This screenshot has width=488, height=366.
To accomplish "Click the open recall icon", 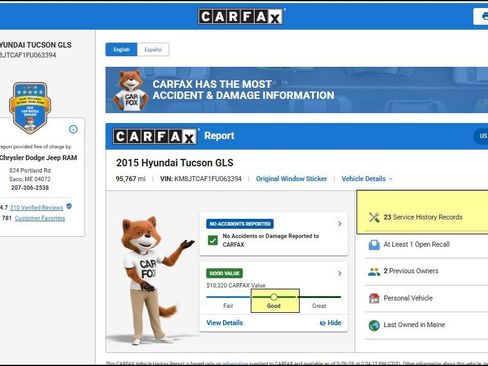I will point(374,245).
